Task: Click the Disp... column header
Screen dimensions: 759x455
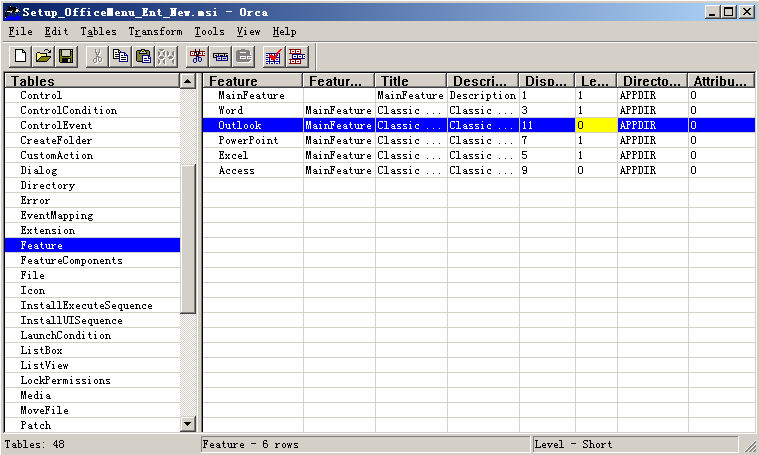Action: click(x=546, y=81)
